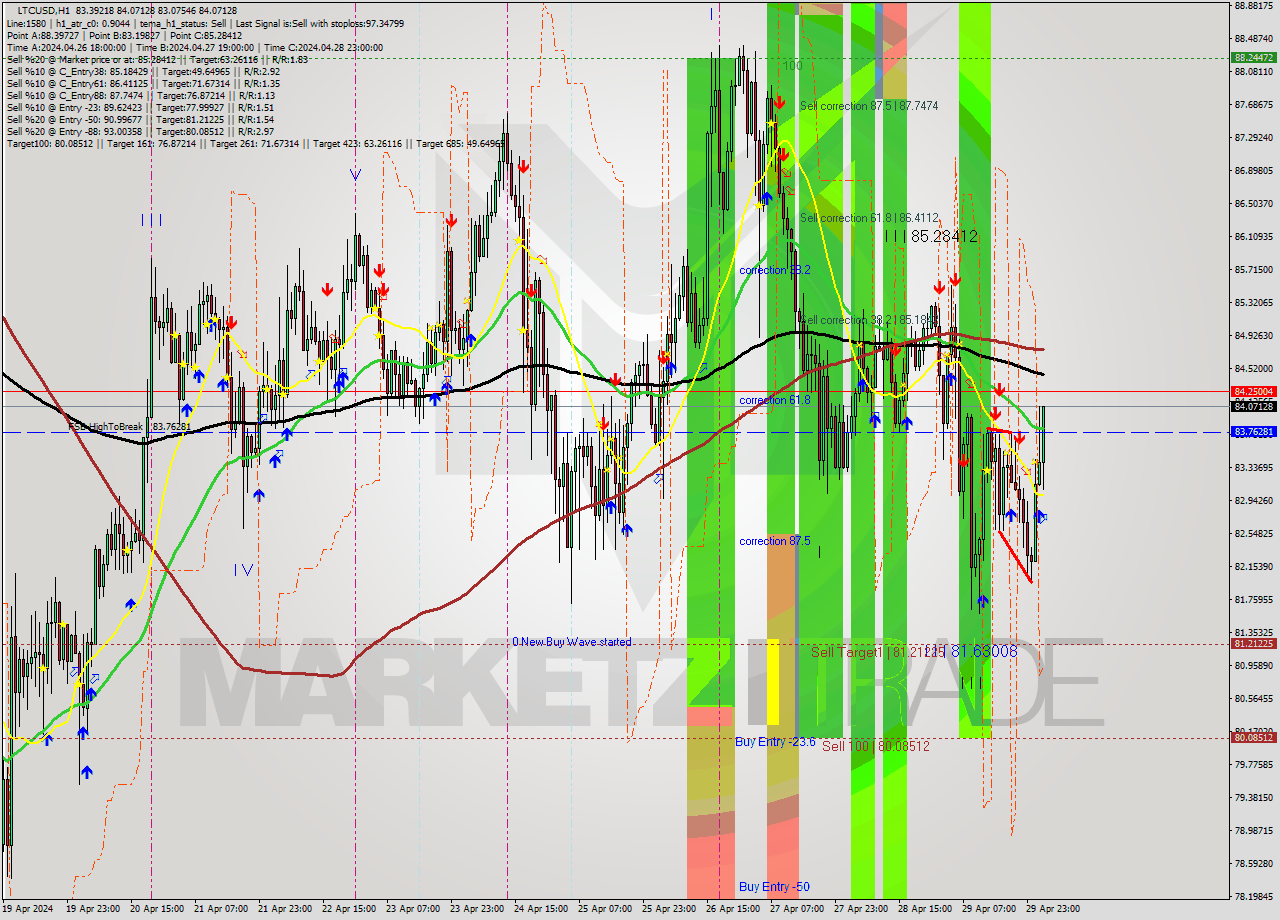Image resolution: width=1280 pixels, height=920 pixels.
Task: Click the 84.92630 price axis value
Action: [1254, 336]
